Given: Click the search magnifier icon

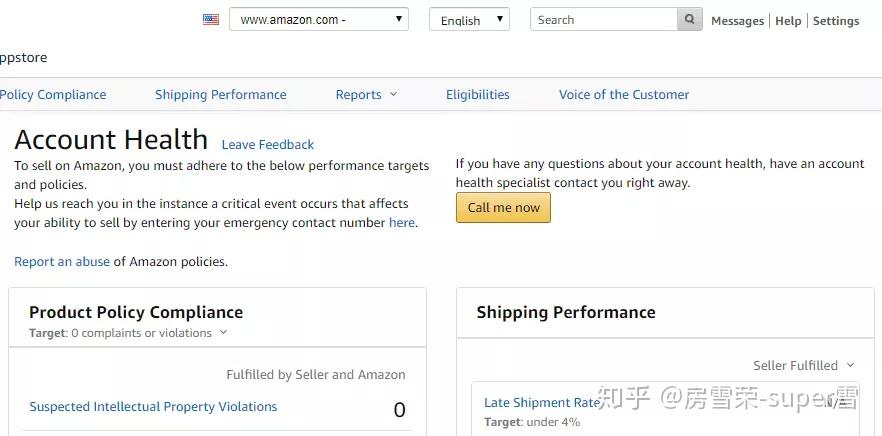Looking at the screenshot, I should tap(690, 20).
